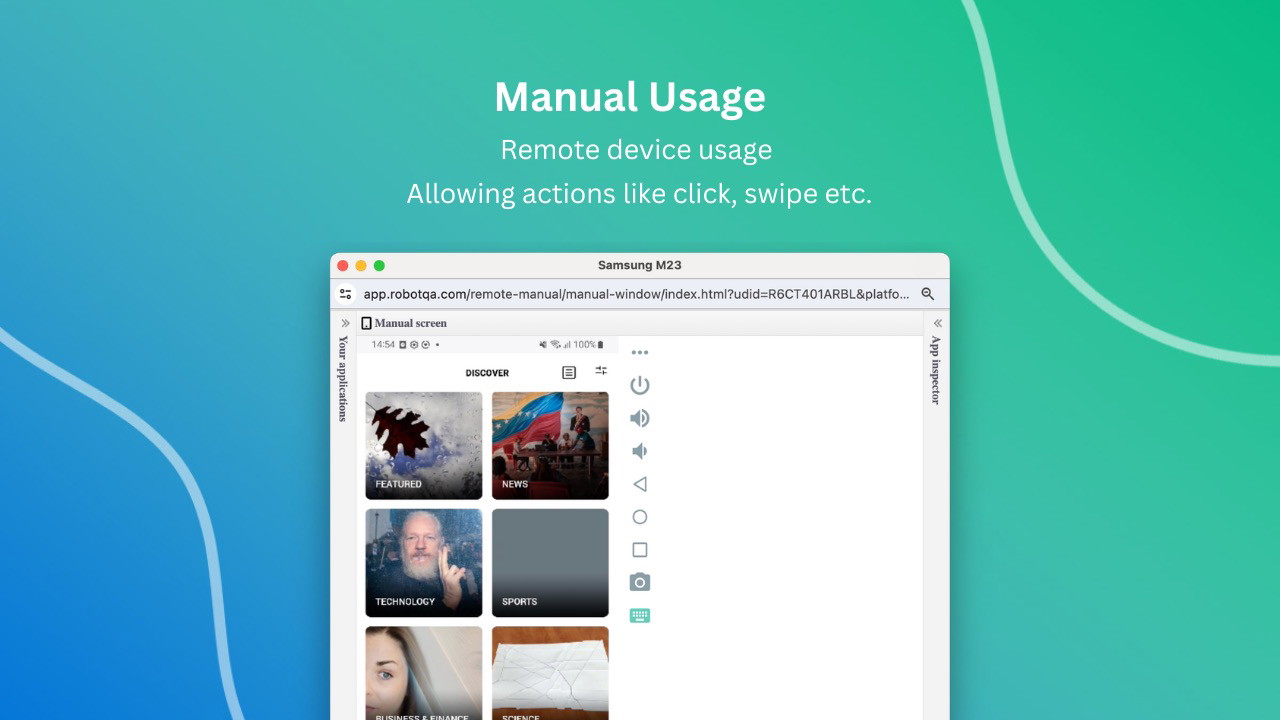Expand the App inspector side panel
1280x720 pixels.
pos(937,323)
